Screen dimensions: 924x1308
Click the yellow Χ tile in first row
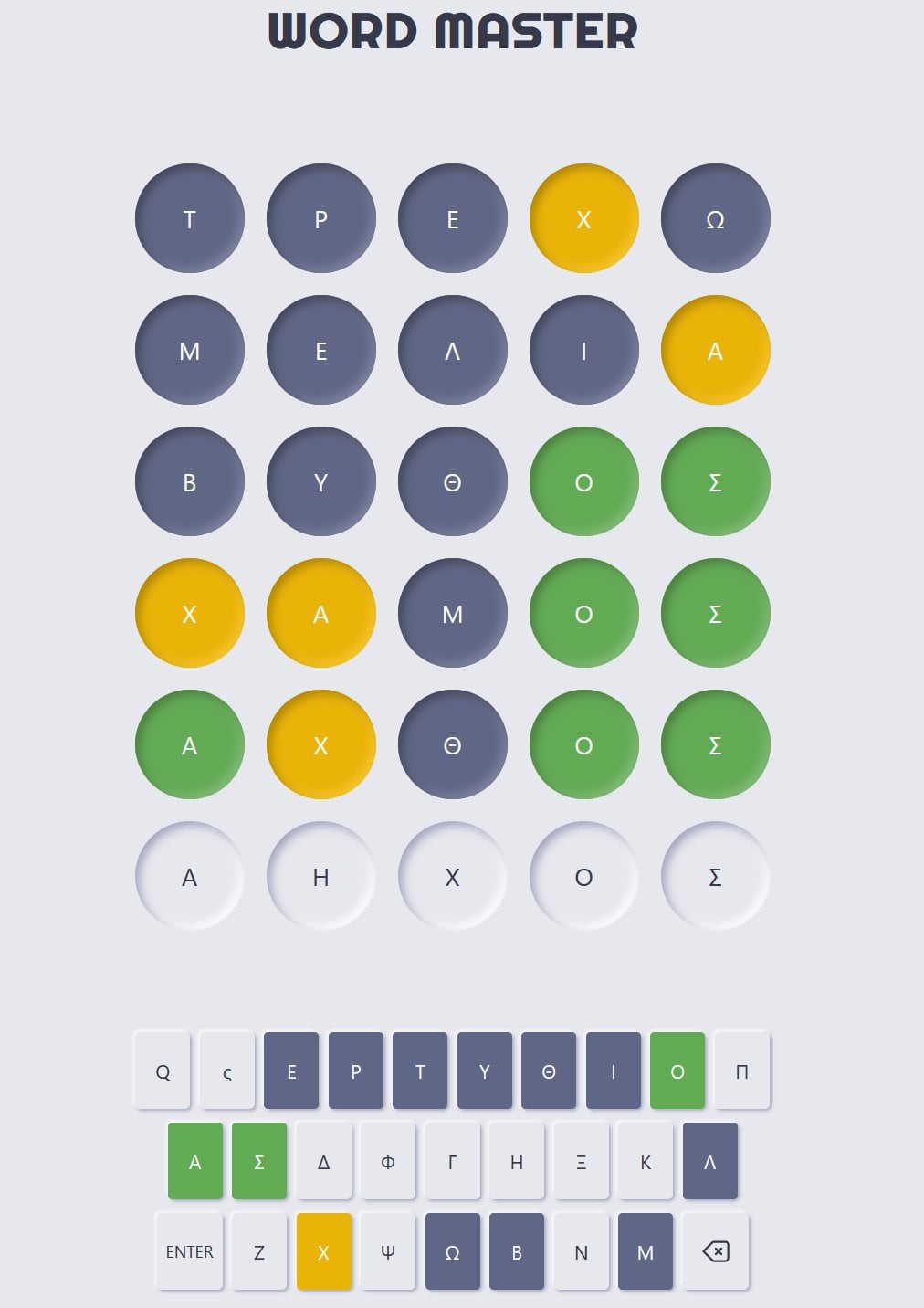(584, 218)
